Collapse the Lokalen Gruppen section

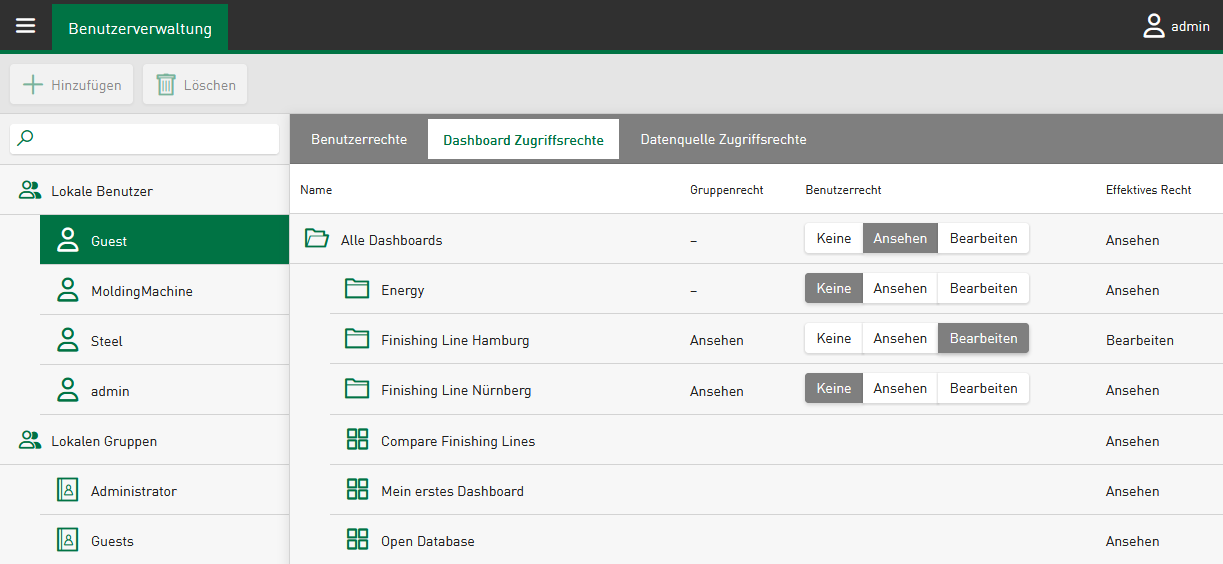[30, 441]
